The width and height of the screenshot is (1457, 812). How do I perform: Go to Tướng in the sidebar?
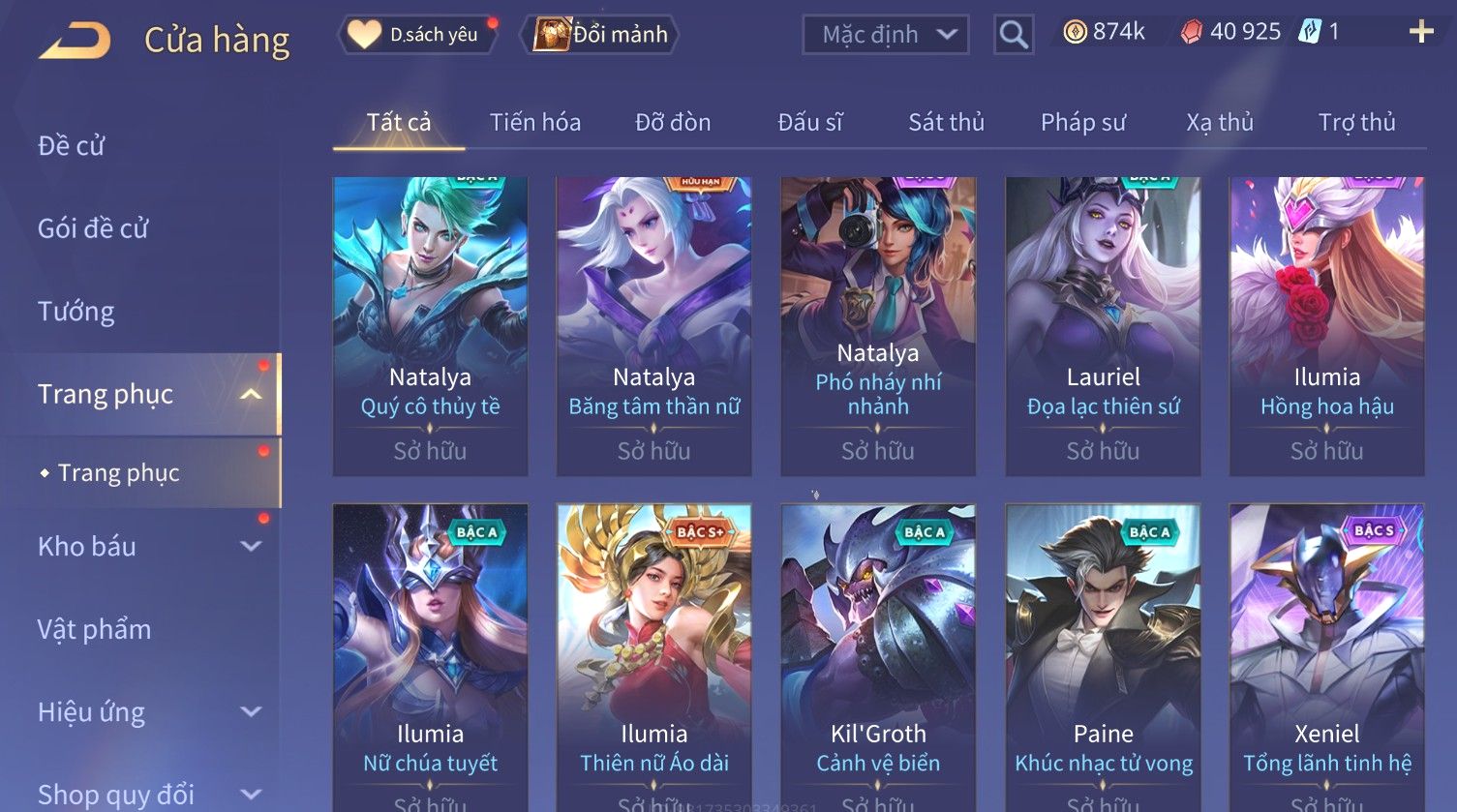(76, 312)
